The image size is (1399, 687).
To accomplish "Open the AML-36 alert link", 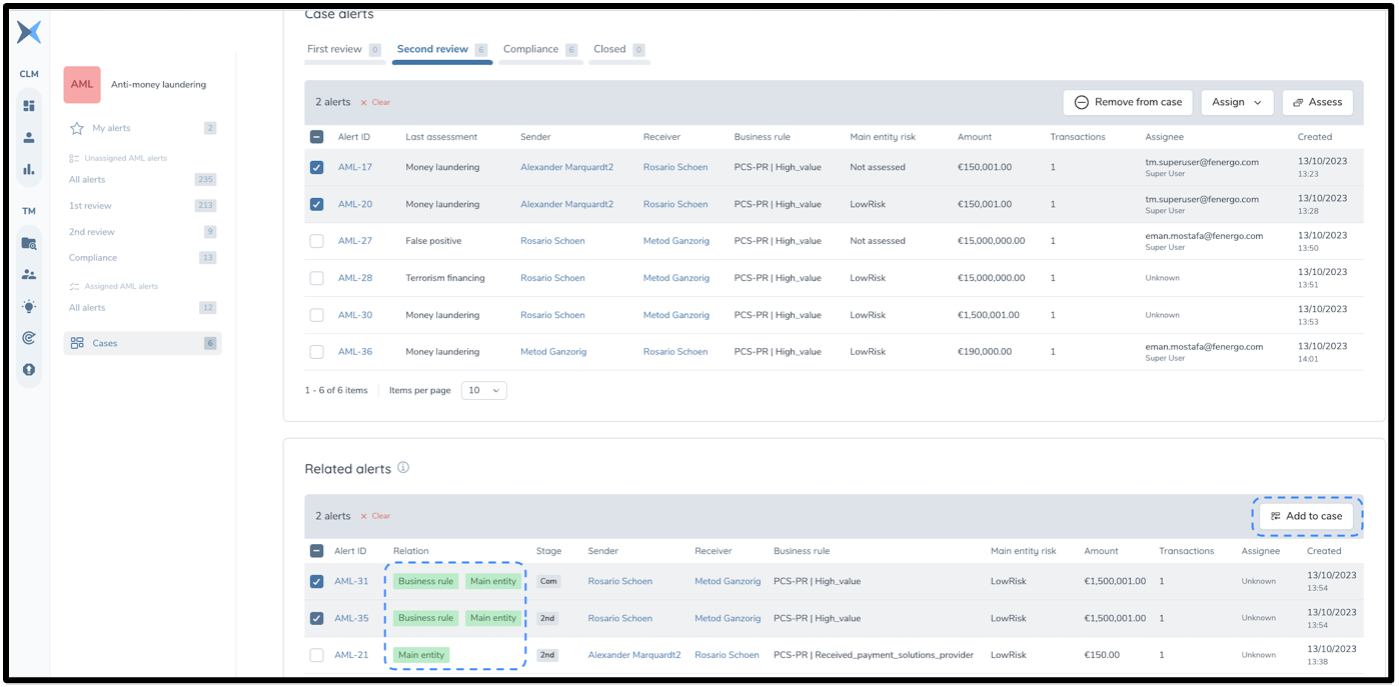I will click(x=355, y=352).
